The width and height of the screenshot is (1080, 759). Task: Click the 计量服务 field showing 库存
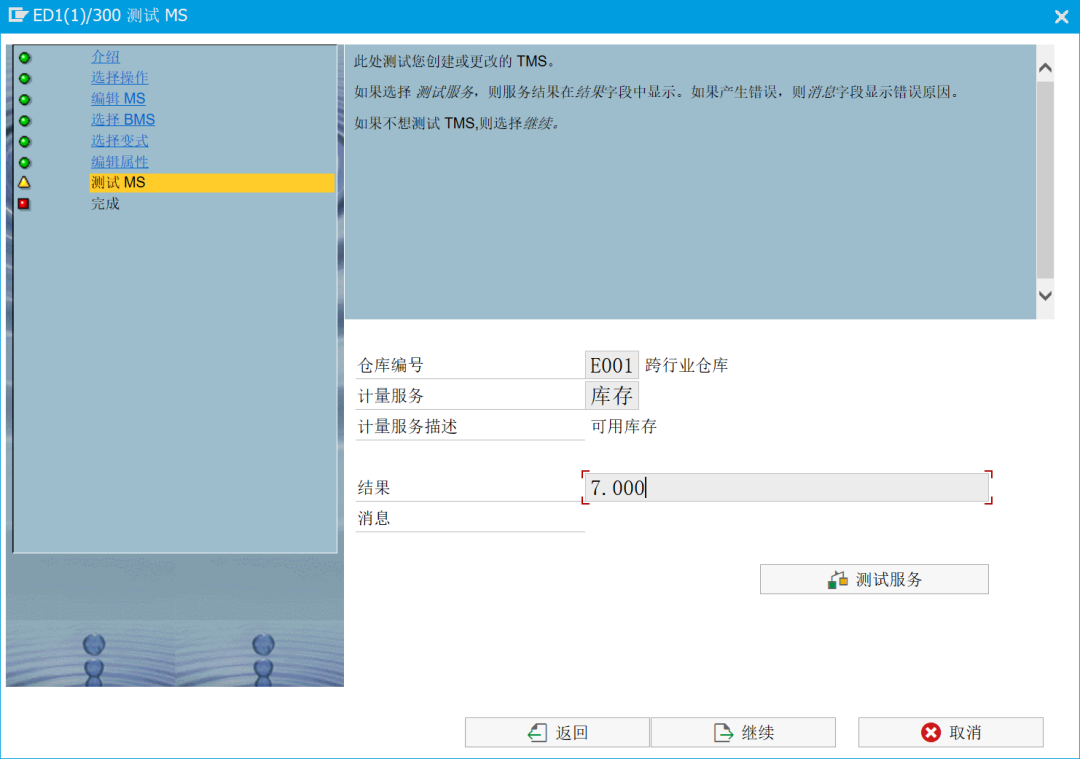612,396
